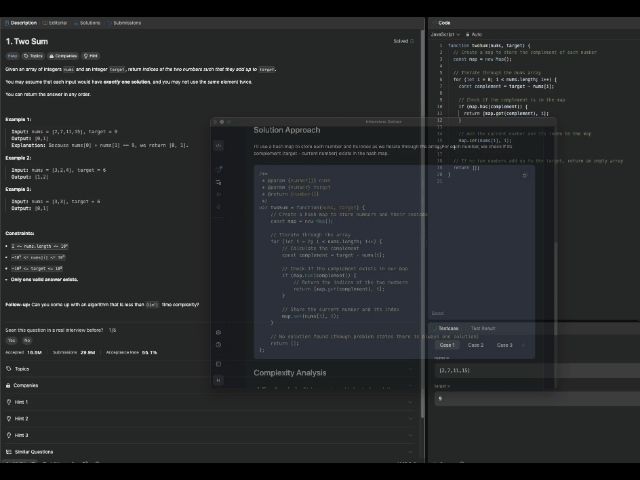Open the Solutions tab
Image resolution: width=640 pixels, height=480 pixels.
pyautogui.click(x=89, y=22)
